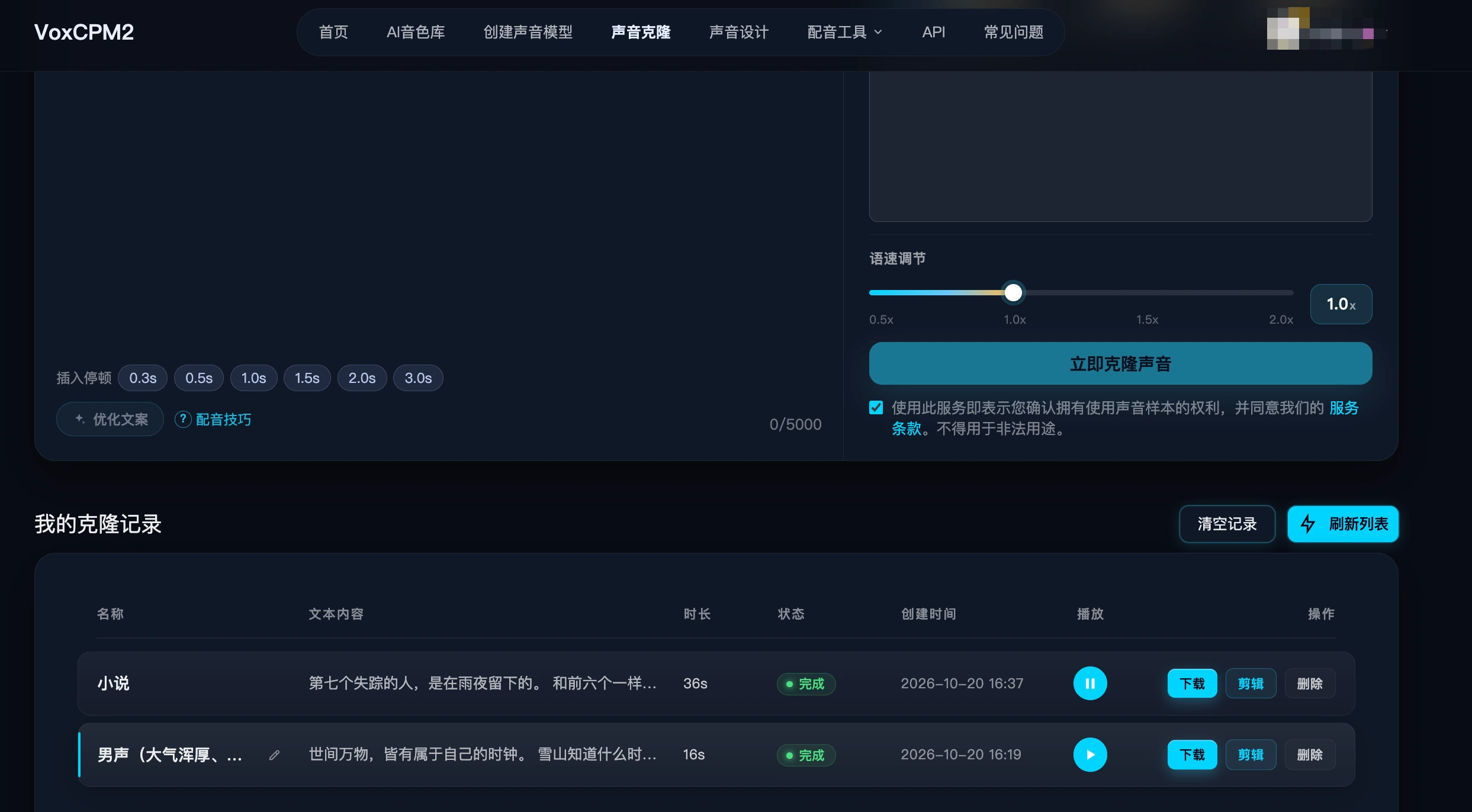Viewport: 1472px width, 812px height.
Task: Edit (剪辑) the 男声 record
Action: 1251,755
